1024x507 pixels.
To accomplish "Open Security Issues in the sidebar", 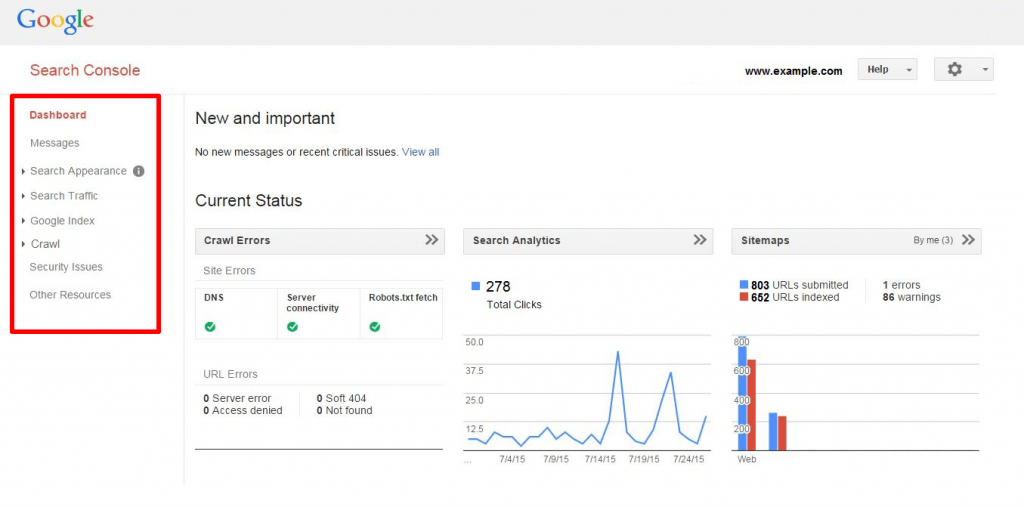I will click(66, 267).
